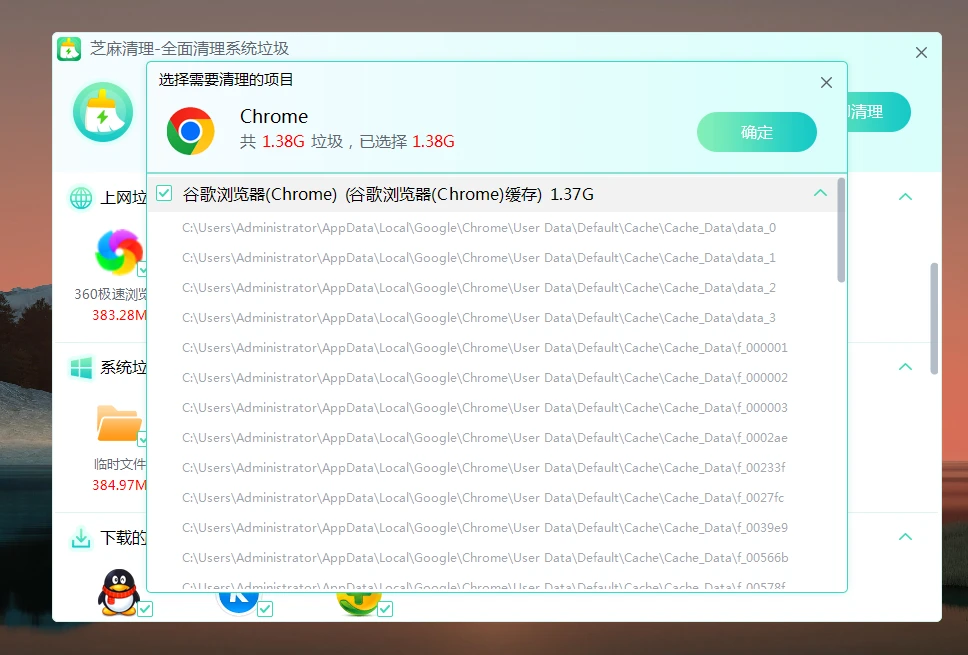Click the path ending in f_000003
968x655 pixels.
(x=485, y=407)
